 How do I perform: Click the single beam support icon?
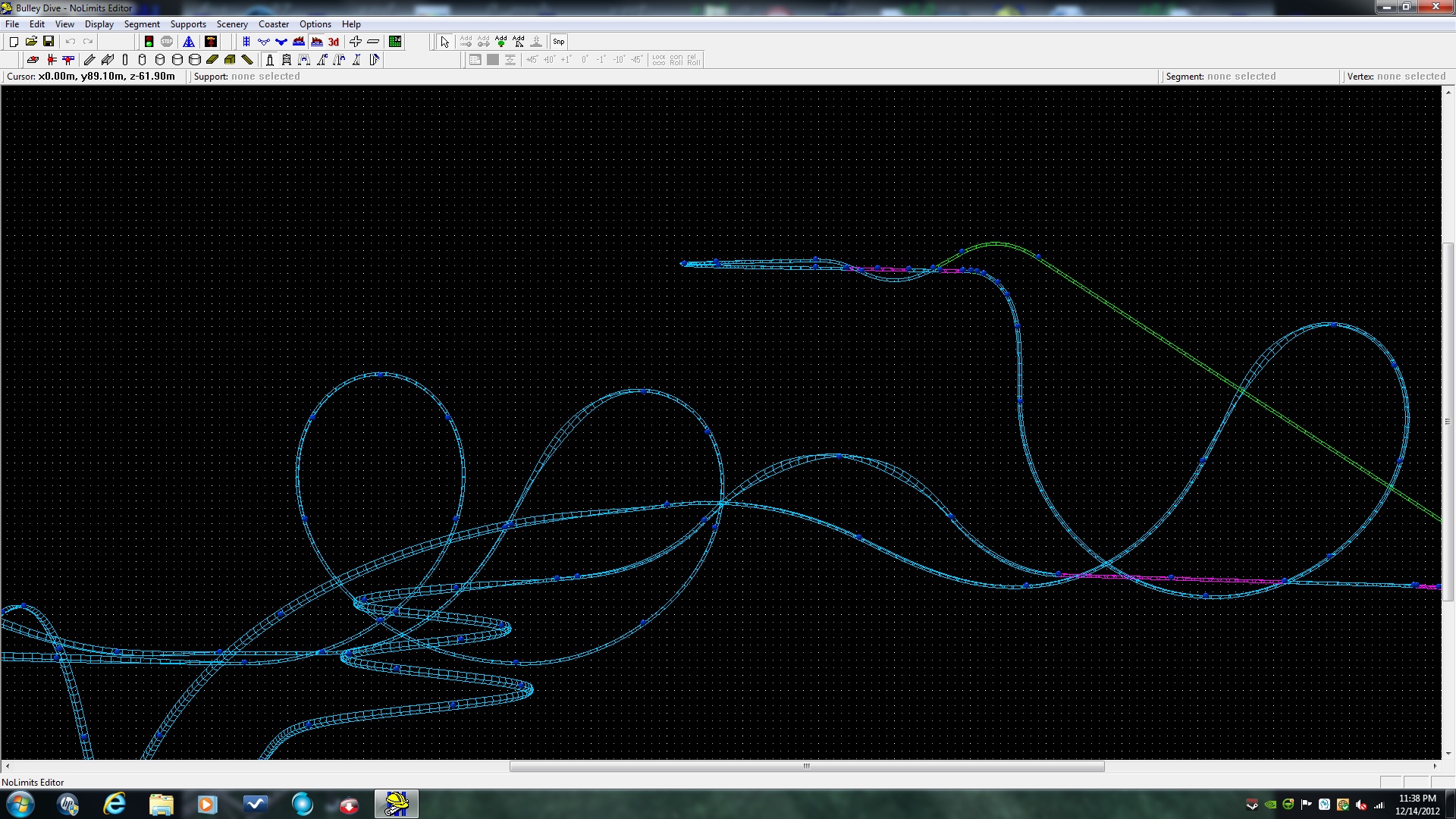tap(89, 60)
